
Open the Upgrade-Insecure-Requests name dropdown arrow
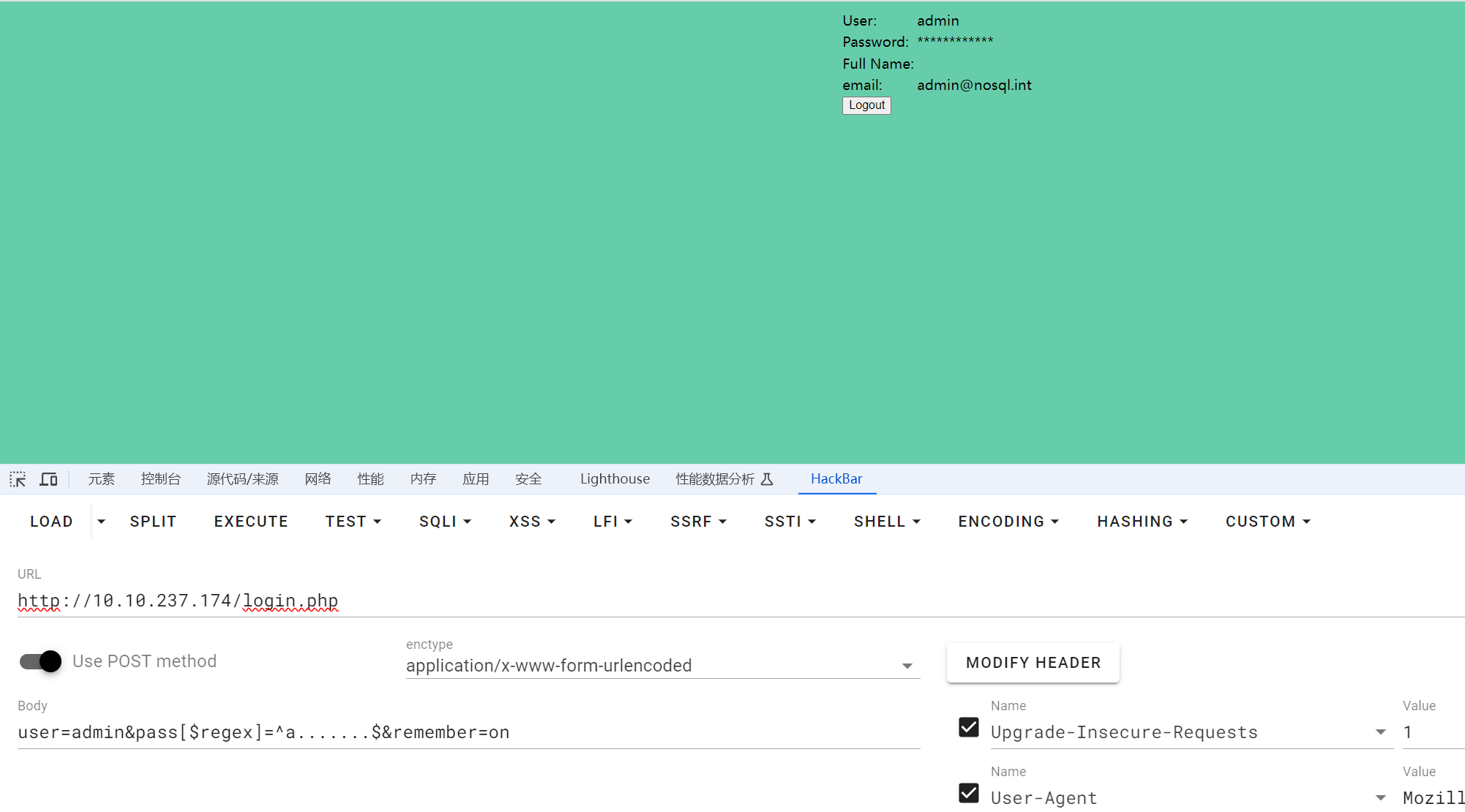pos(1380,732)
